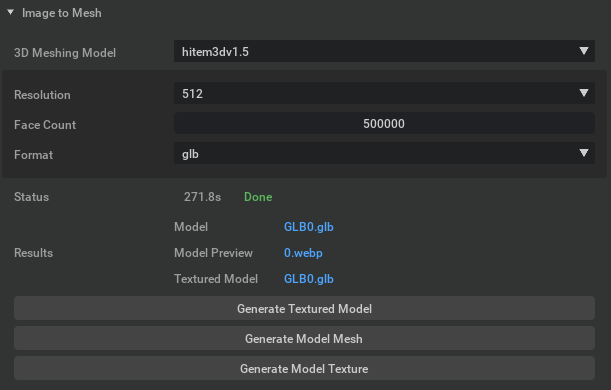Click the Format label
This screenshot has height=390, width=611.
33,155
